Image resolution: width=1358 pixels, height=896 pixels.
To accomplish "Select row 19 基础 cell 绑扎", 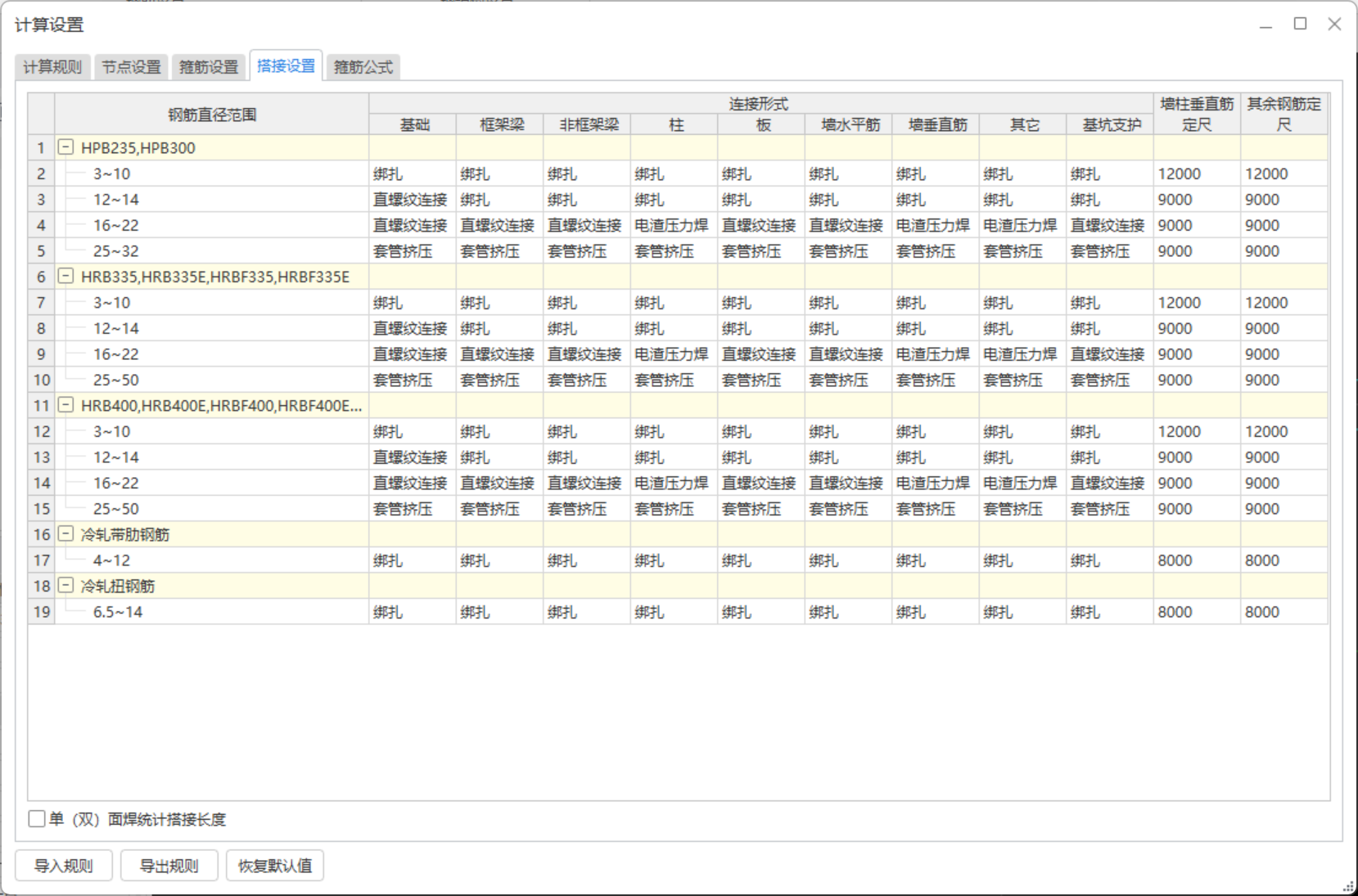I will (413, 612).
